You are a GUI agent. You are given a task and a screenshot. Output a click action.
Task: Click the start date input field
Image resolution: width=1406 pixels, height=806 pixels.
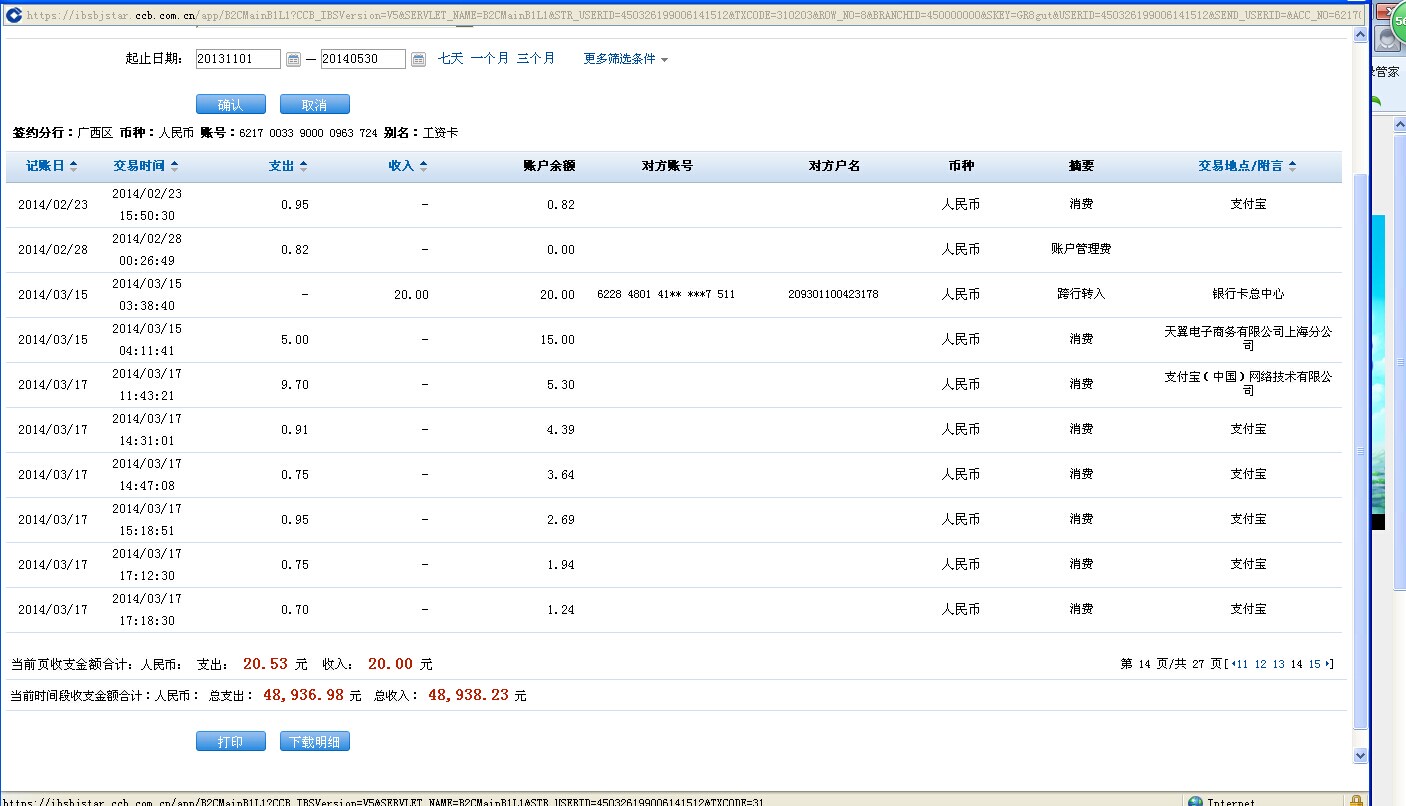(x=238, y=59)
